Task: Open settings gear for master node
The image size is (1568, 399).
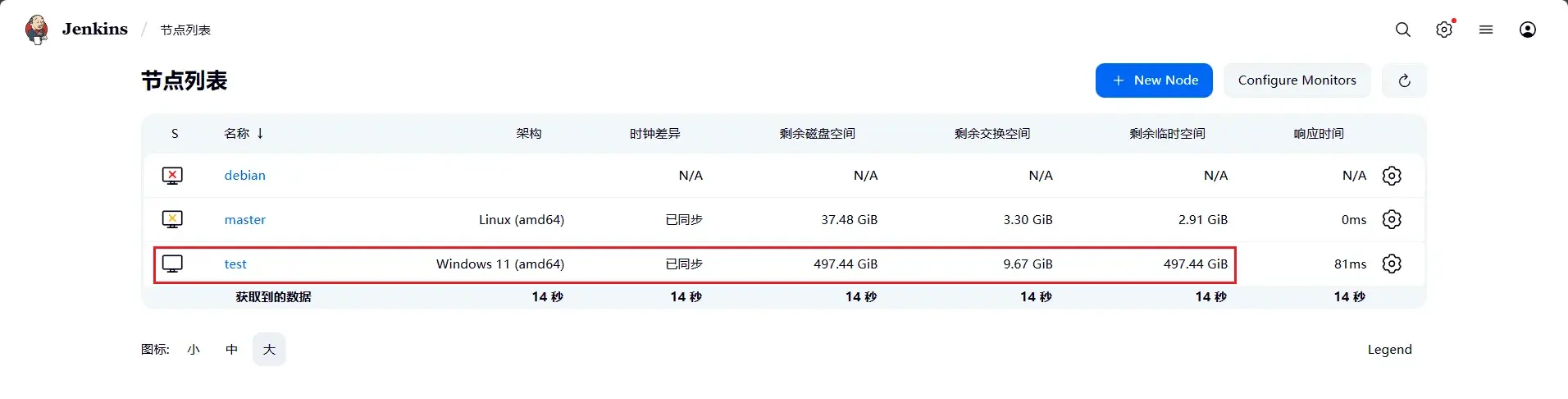Action: [1392, 219]
